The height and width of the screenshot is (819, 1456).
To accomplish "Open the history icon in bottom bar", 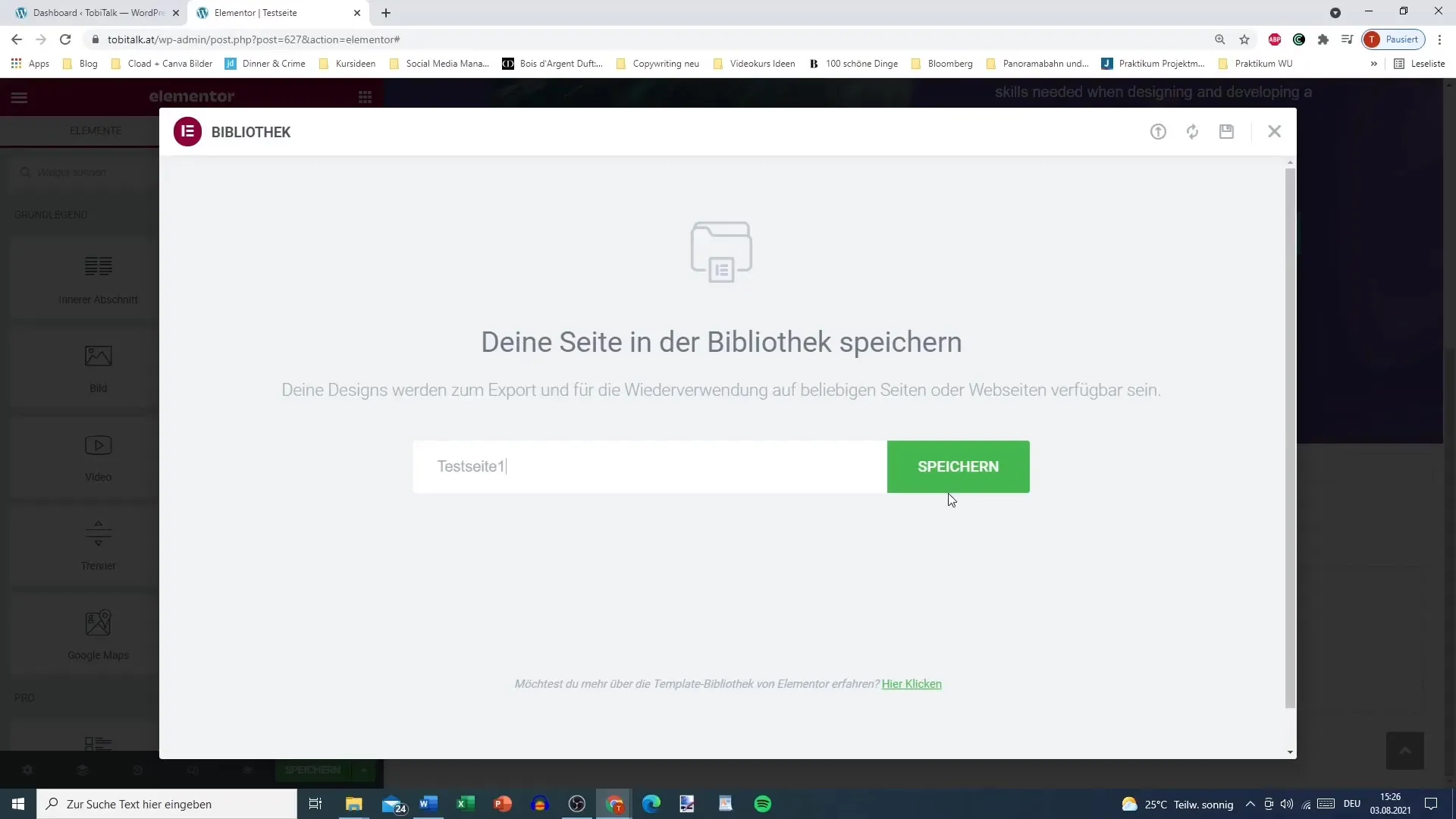I will (137, 770).
